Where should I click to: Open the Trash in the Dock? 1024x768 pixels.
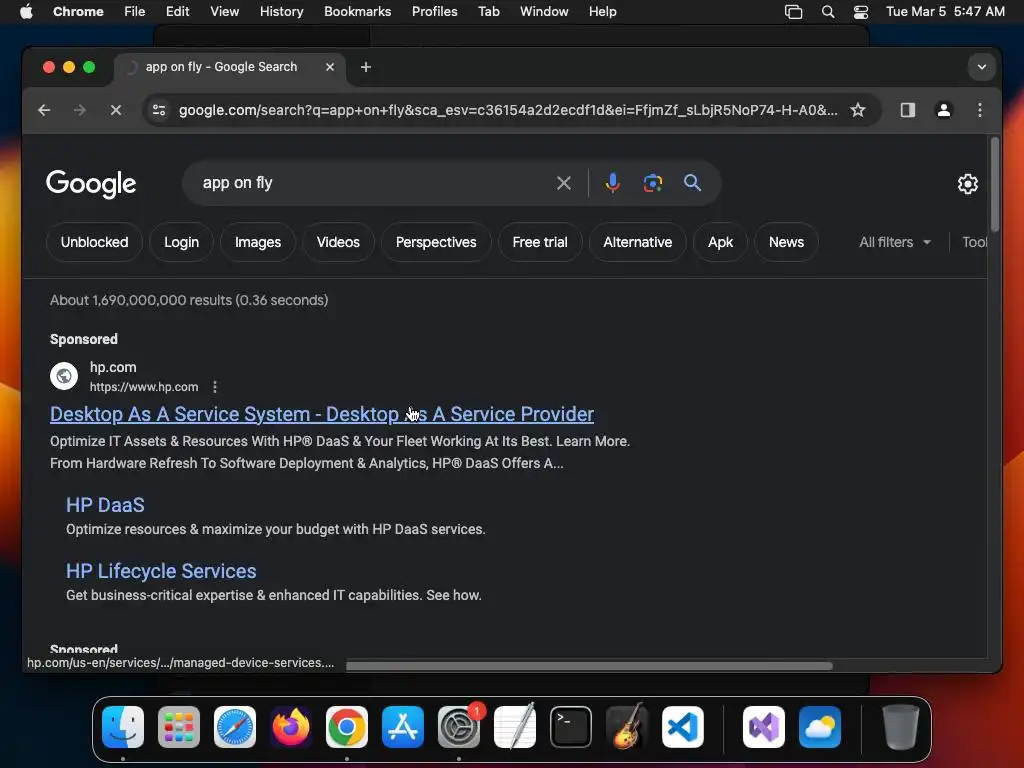pyautogui.click(x=901, y=727)
